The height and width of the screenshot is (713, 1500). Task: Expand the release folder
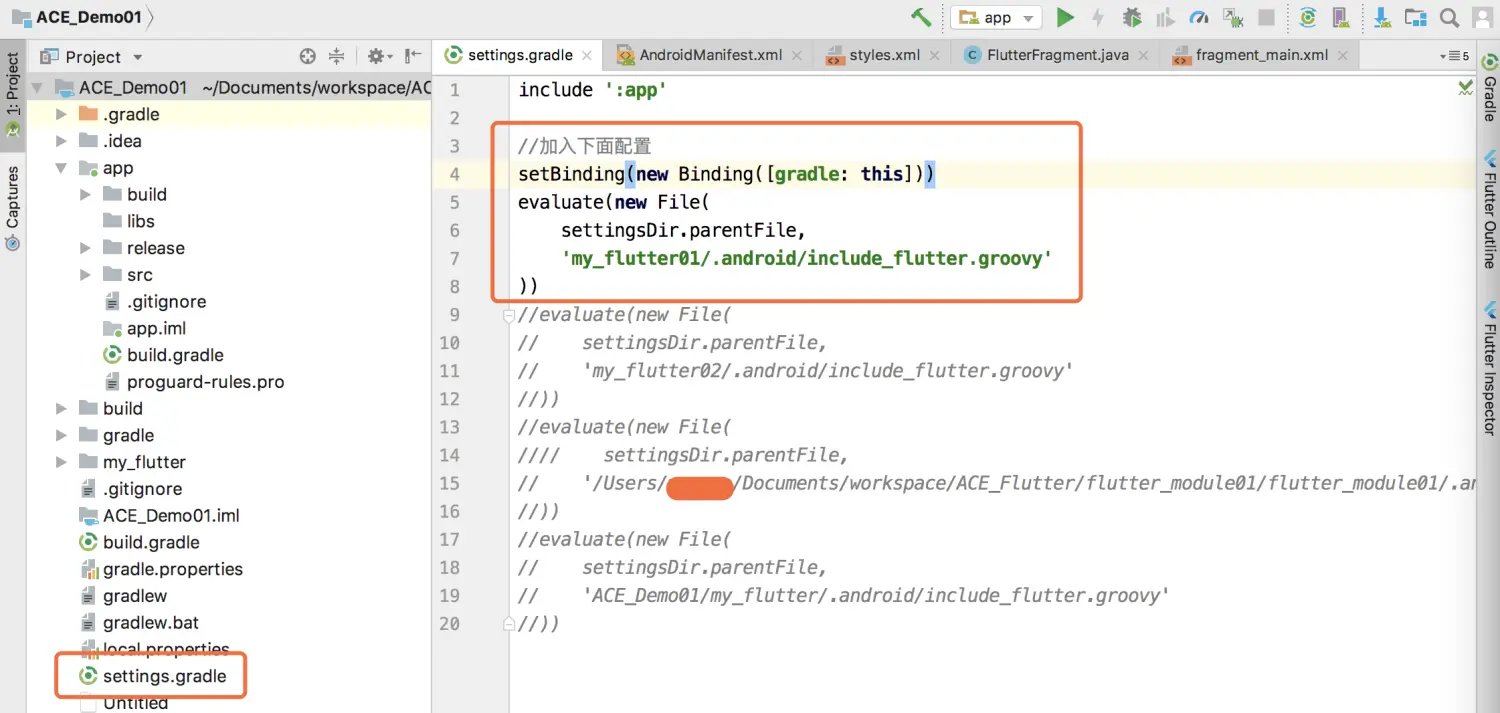pyautogui.click(x=86, y=248)
